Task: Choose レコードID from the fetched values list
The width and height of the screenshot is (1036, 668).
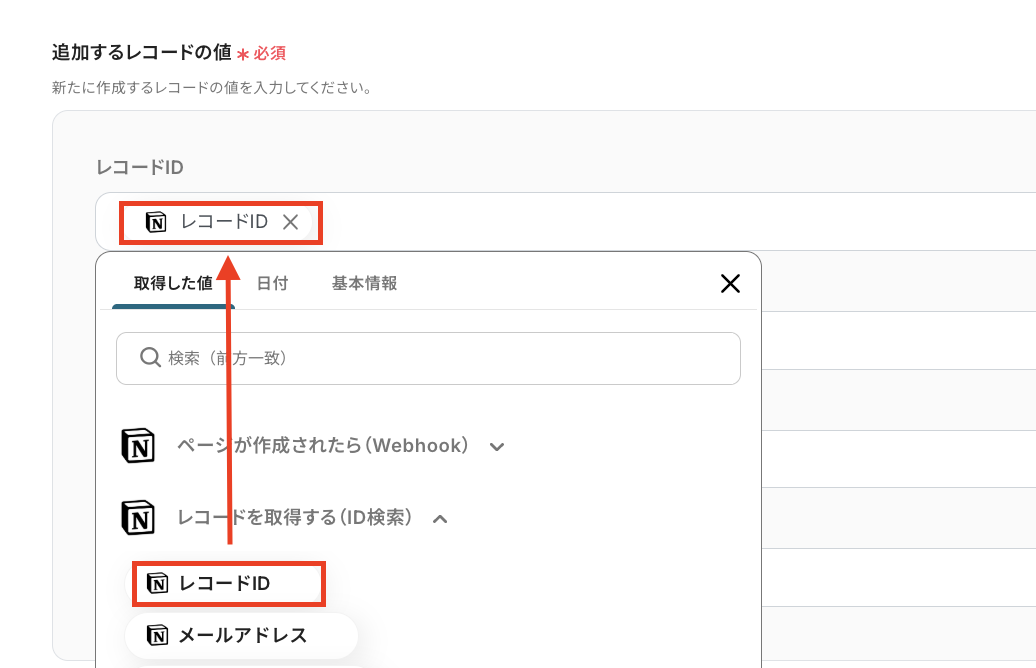Action: pyautogui.click(x=225, y=583)
